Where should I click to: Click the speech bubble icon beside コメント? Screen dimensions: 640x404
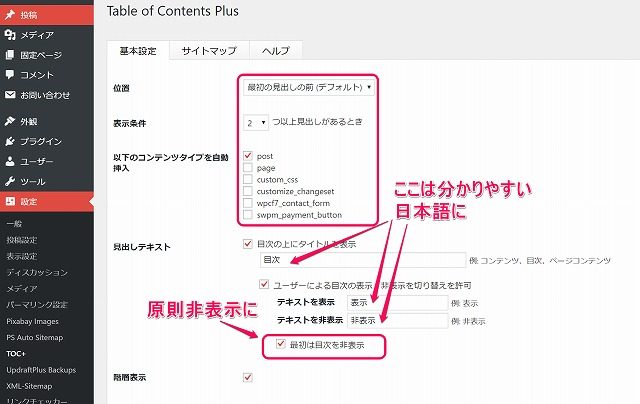click(10, 75)
